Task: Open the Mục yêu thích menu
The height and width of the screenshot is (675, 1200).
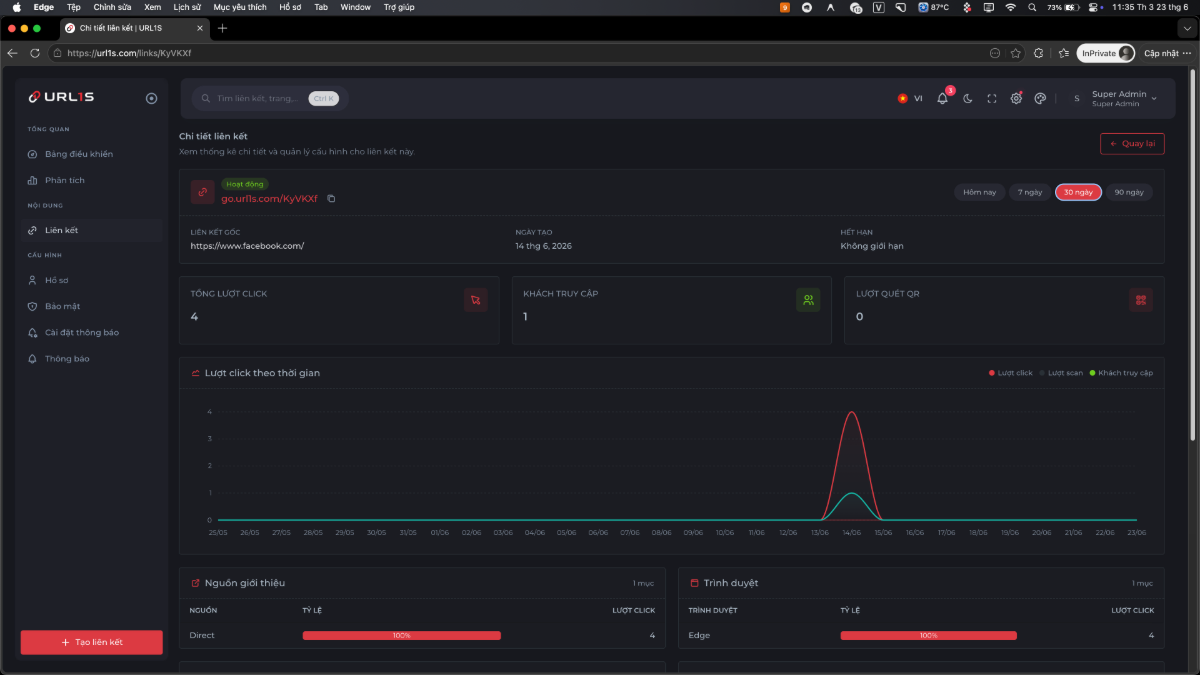Action: click(240, 7)
